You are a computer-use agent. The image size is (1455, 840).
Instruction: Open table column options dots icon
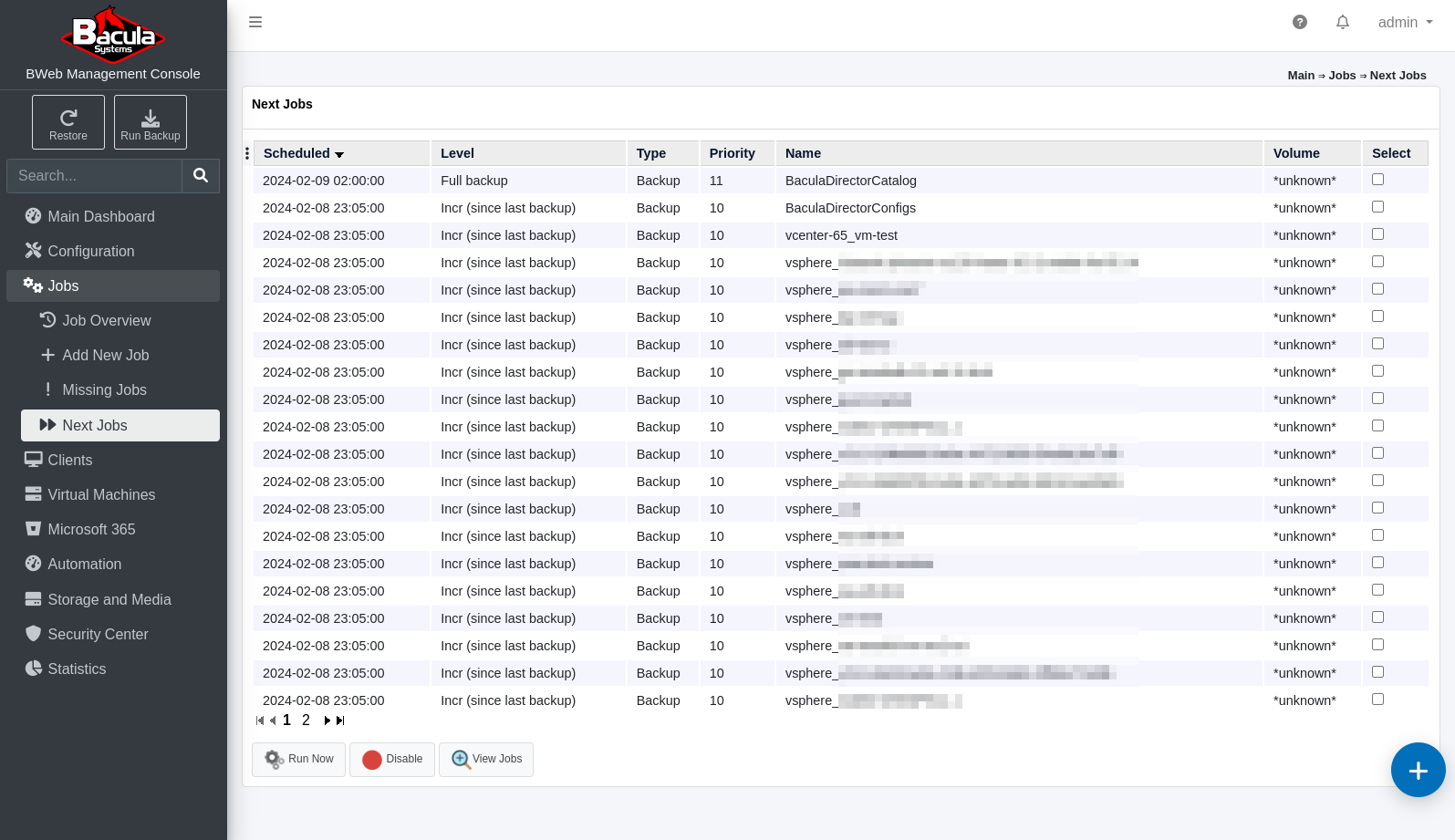(247, 153)
